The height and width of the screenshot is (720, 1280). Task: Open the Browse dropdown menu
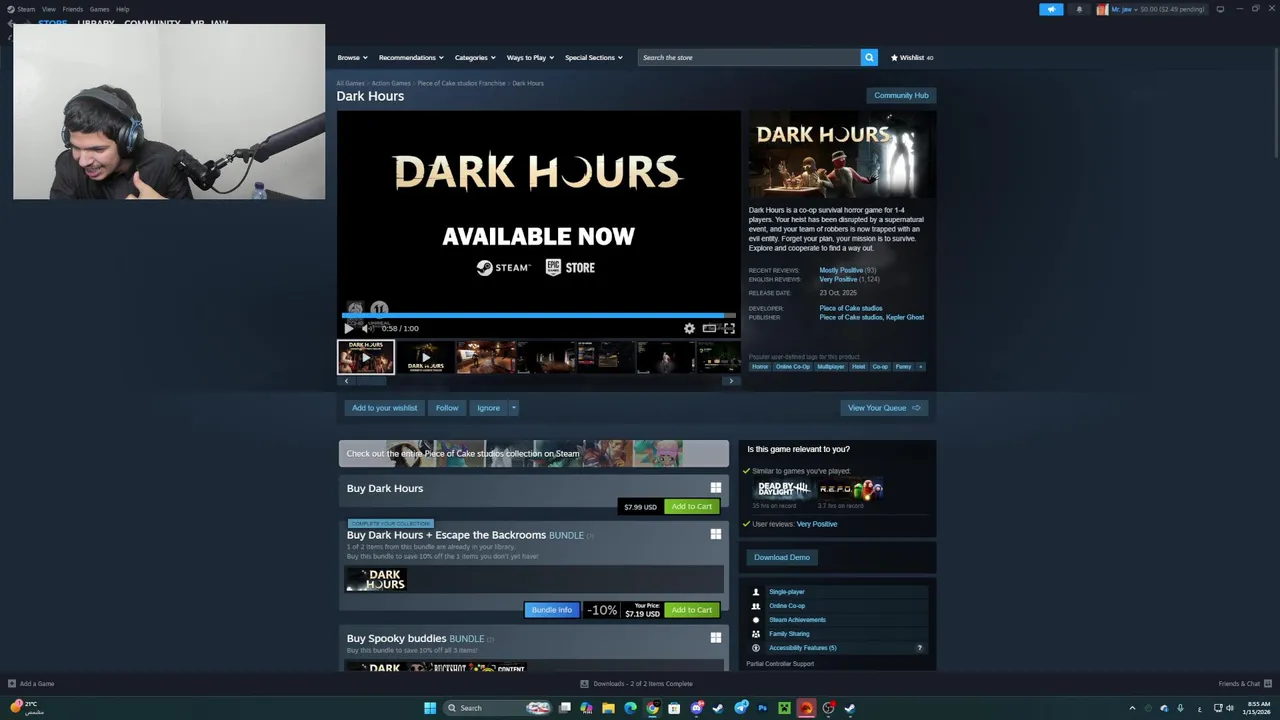[352, 57]
